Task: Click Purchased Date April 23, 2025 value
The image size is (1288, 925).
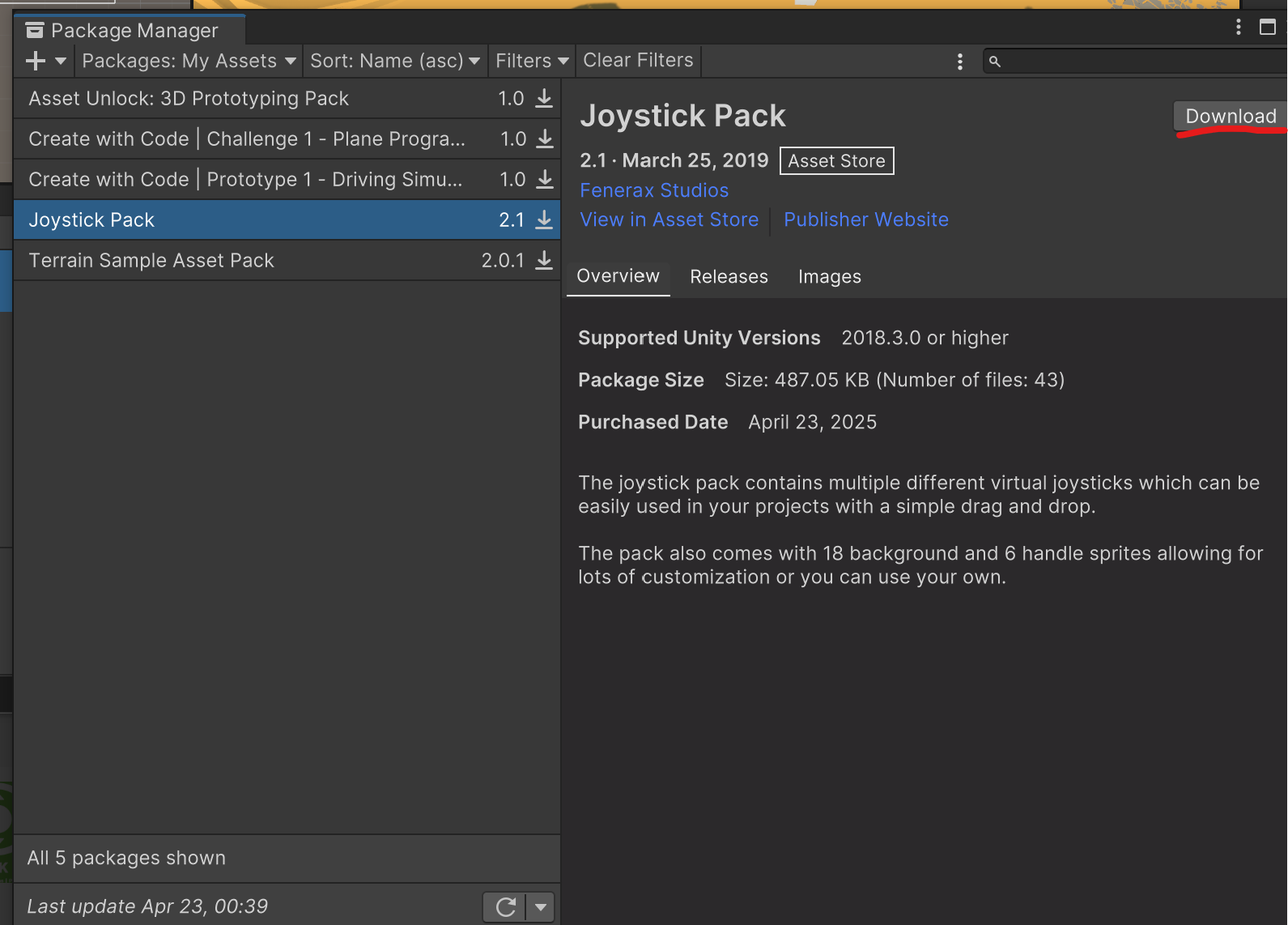Action: 813,422
